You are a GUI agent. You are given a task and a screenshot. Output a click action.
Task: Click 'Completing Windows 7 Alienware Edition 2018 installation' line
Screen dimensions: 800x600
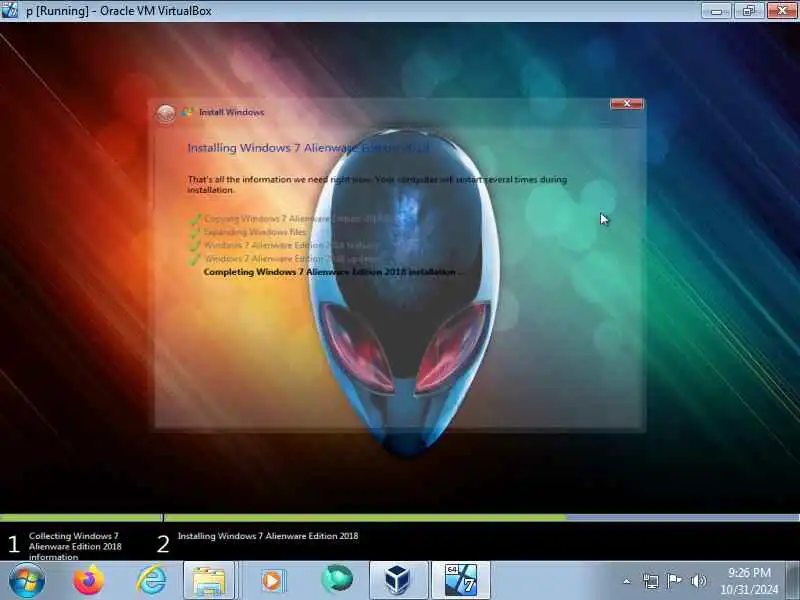(333, 272)
